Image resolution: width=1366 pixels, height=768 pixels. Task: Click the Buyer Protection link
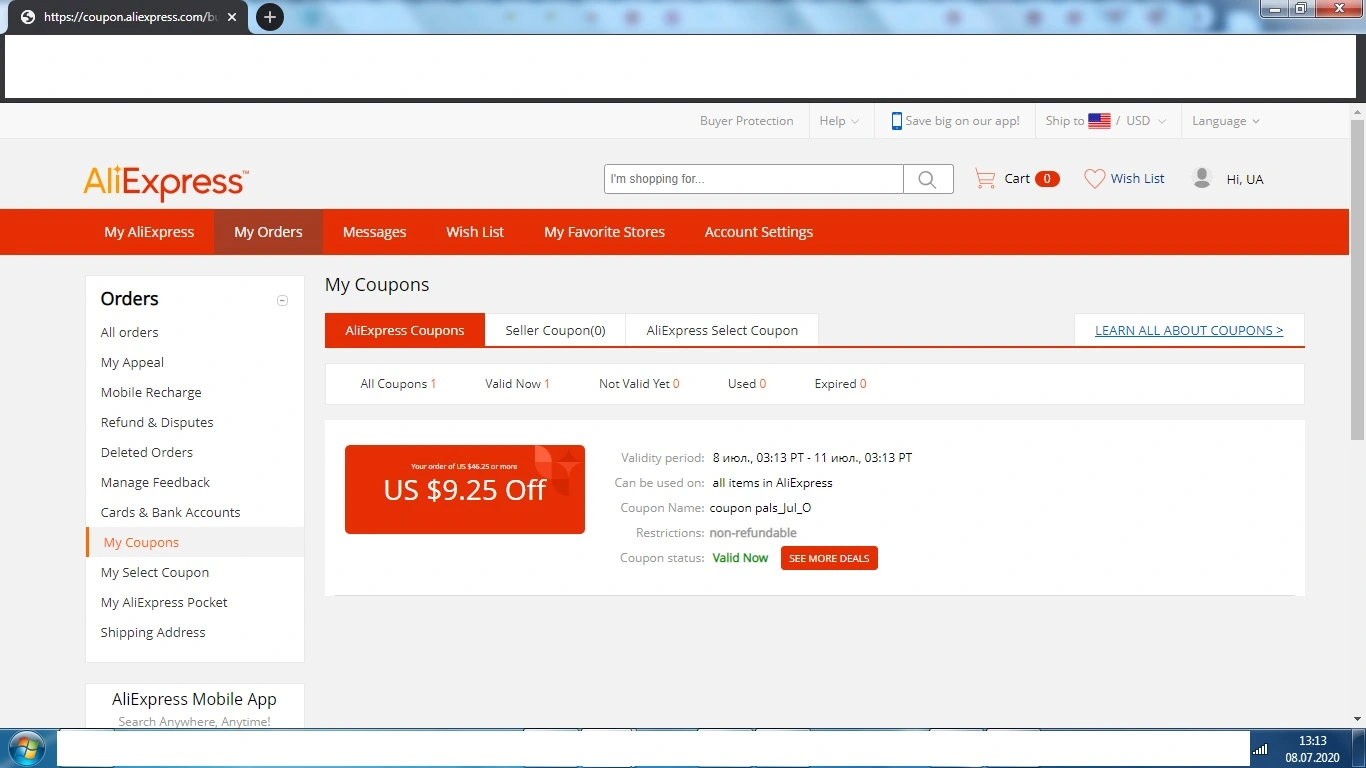(x=746, y=121)
